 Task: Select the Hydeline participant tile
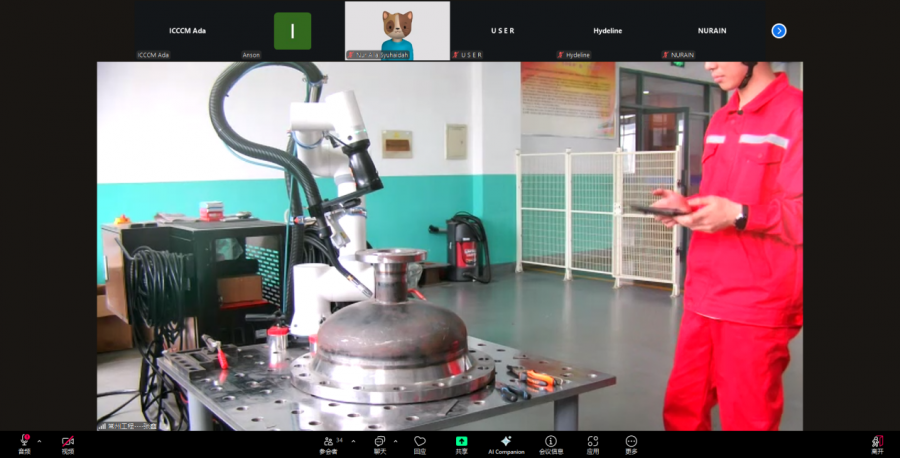[x=607, y=31]
